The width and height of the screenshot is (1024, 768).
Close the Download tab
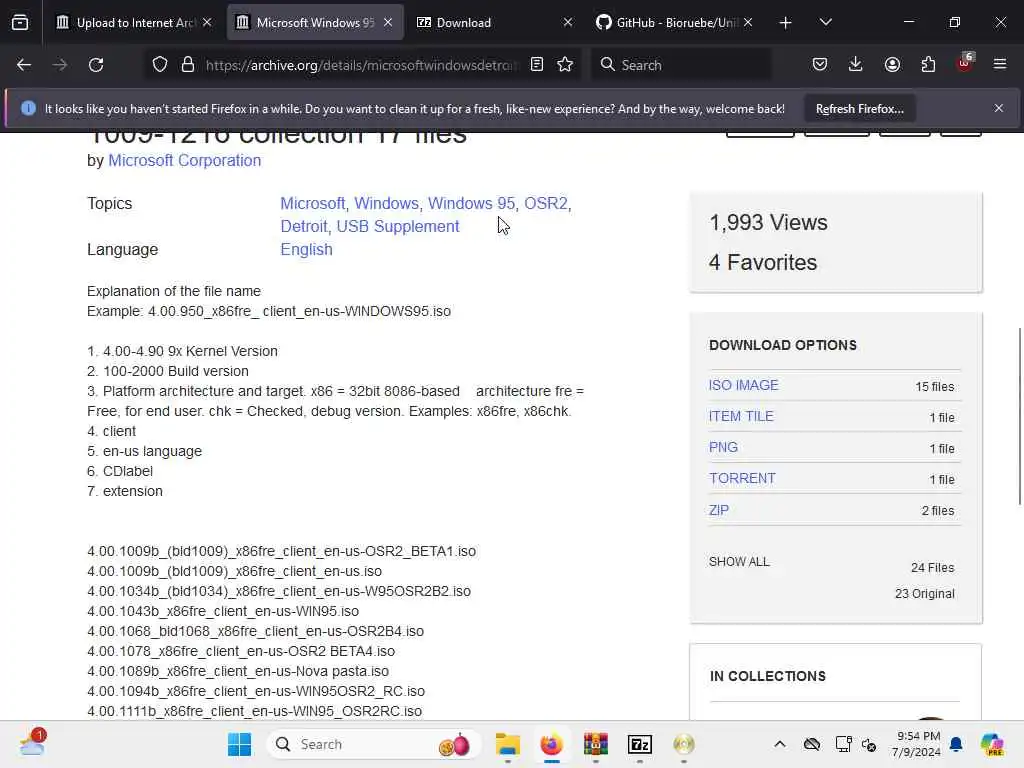tap(568, 23)
